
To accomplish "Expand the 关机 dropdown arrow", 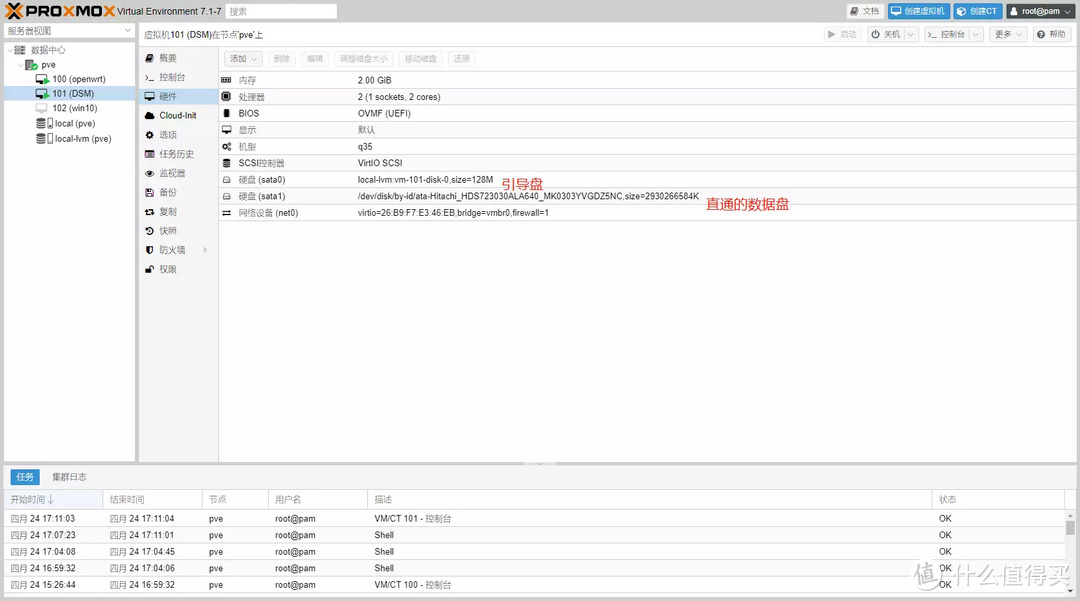I will pos(911,34).
